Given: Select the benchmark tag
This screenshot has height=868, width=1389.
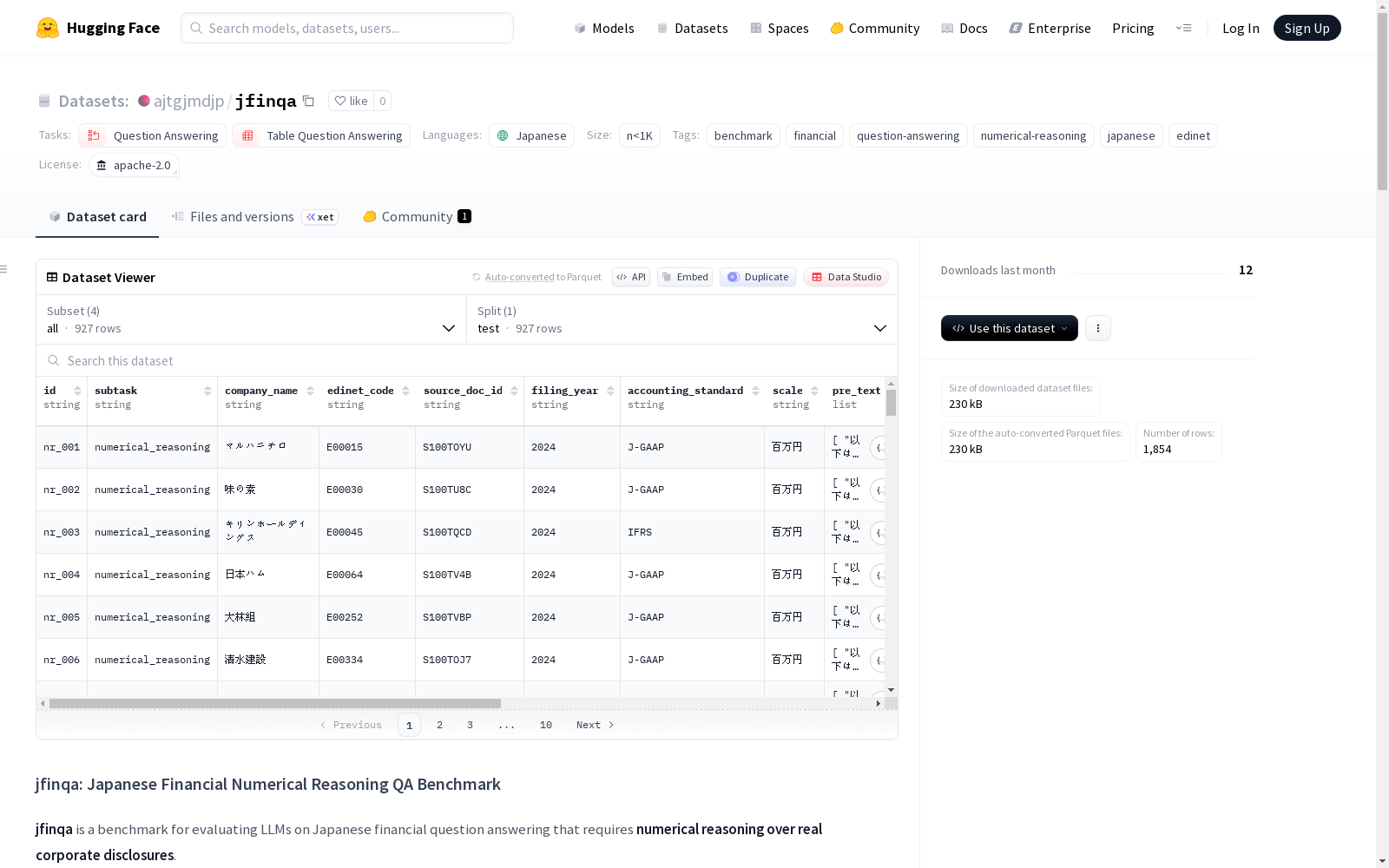Looking at the screenshot, I should click(x=743, y=135).
